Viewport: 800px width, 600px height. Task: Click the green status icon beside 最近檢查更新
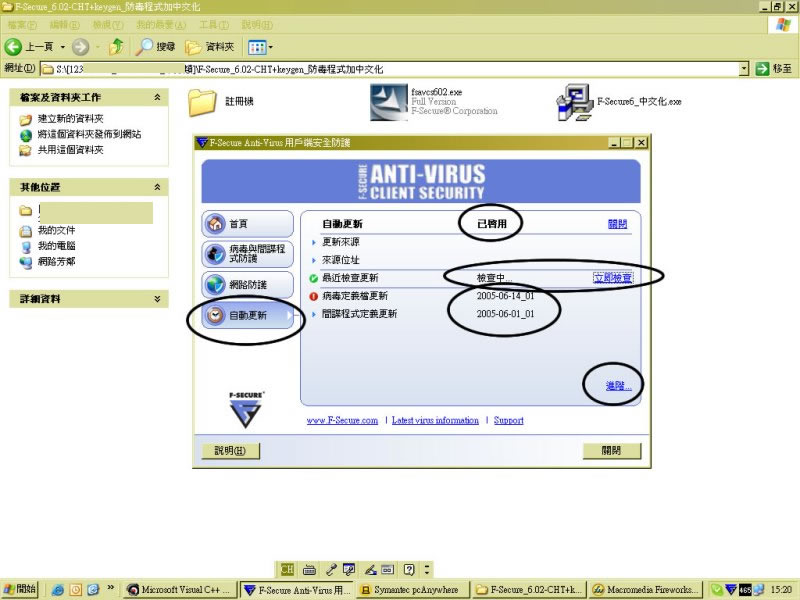pos(314,279)
